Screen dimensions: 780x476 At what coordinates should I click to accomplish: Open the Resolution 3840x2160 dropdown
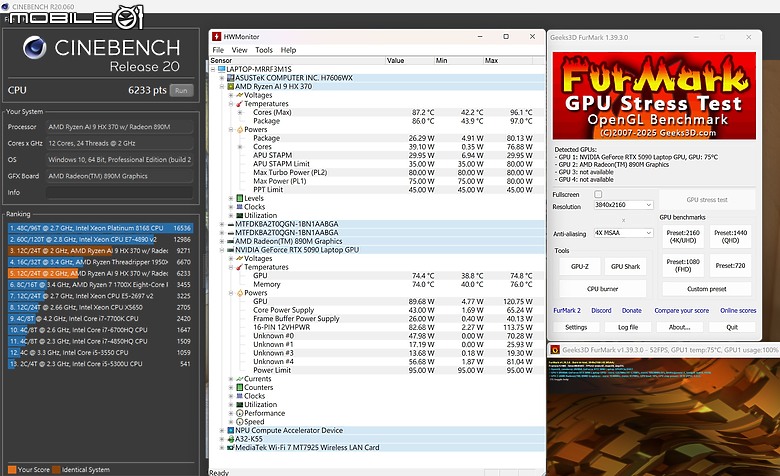pos(623,205)
